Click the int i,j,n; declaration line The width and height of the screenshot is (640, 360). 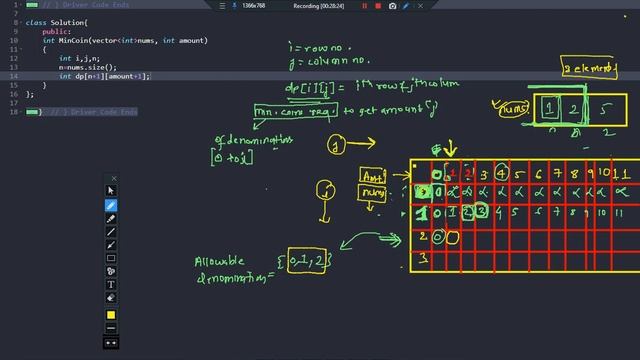[80, 58]
